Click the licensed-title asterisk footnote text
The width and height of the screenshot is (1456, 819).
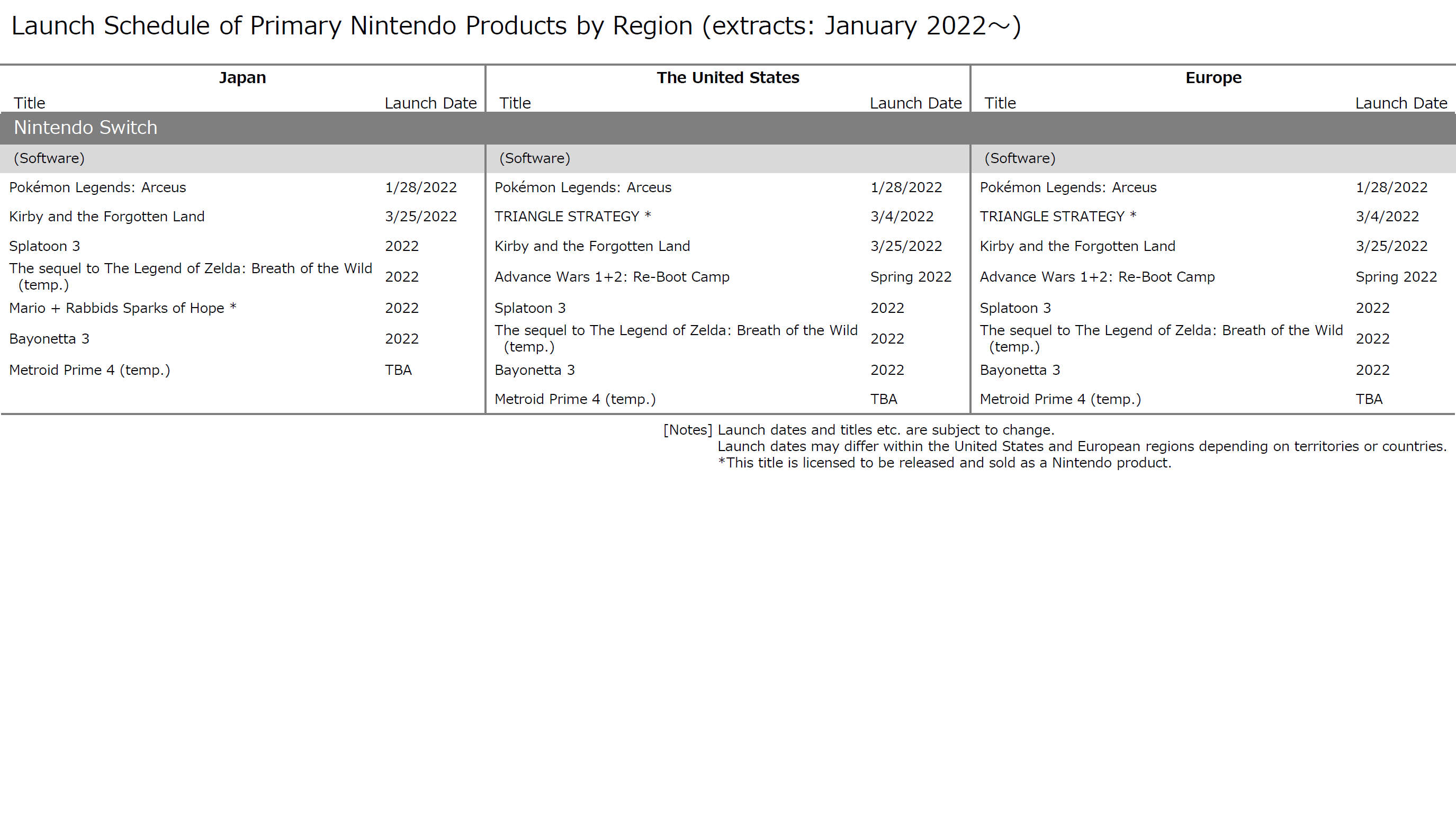point(944,463)
